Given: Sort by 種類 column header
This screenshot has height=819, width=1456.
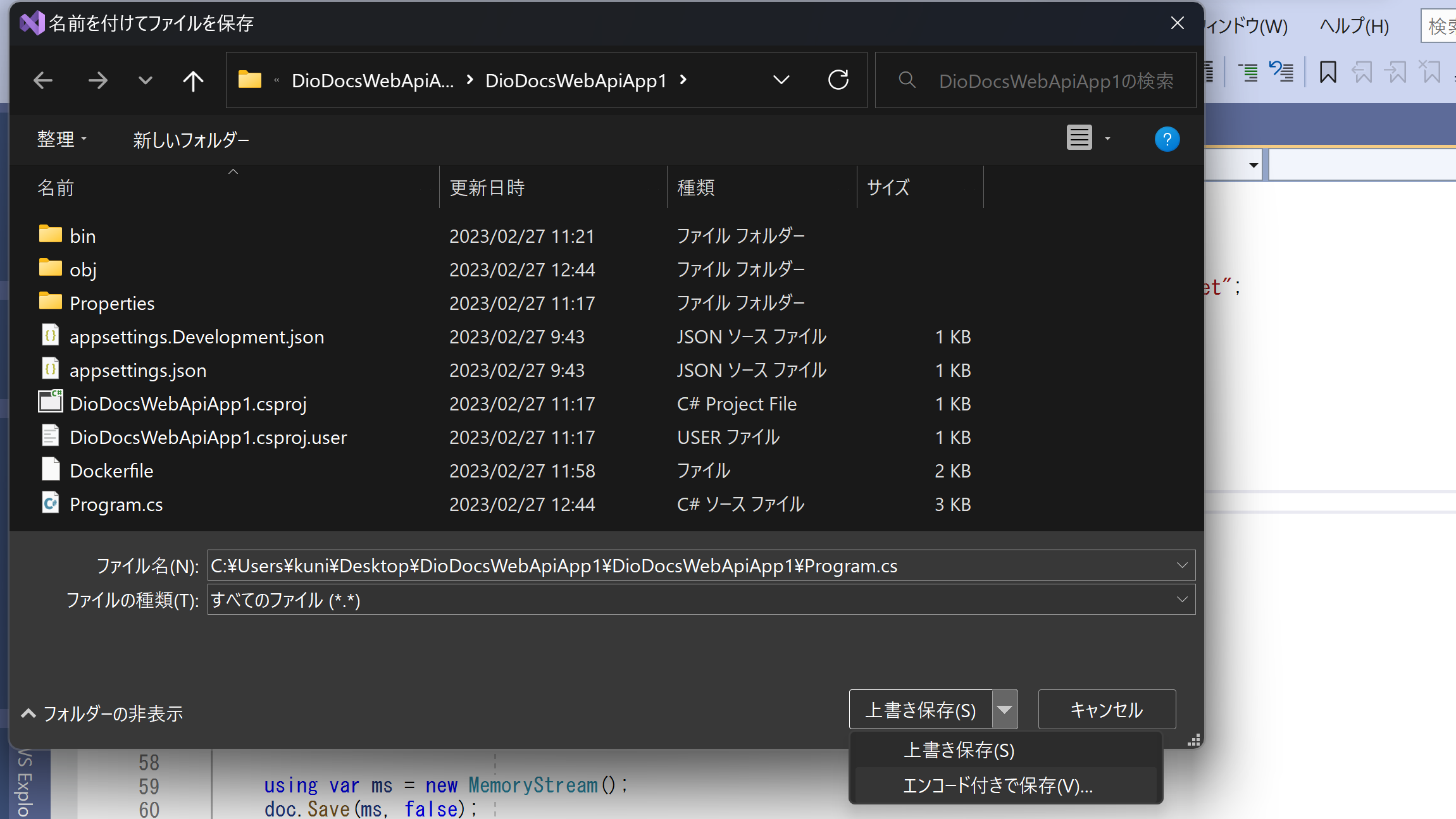Looking at the screenshot, I should point(696,188).
